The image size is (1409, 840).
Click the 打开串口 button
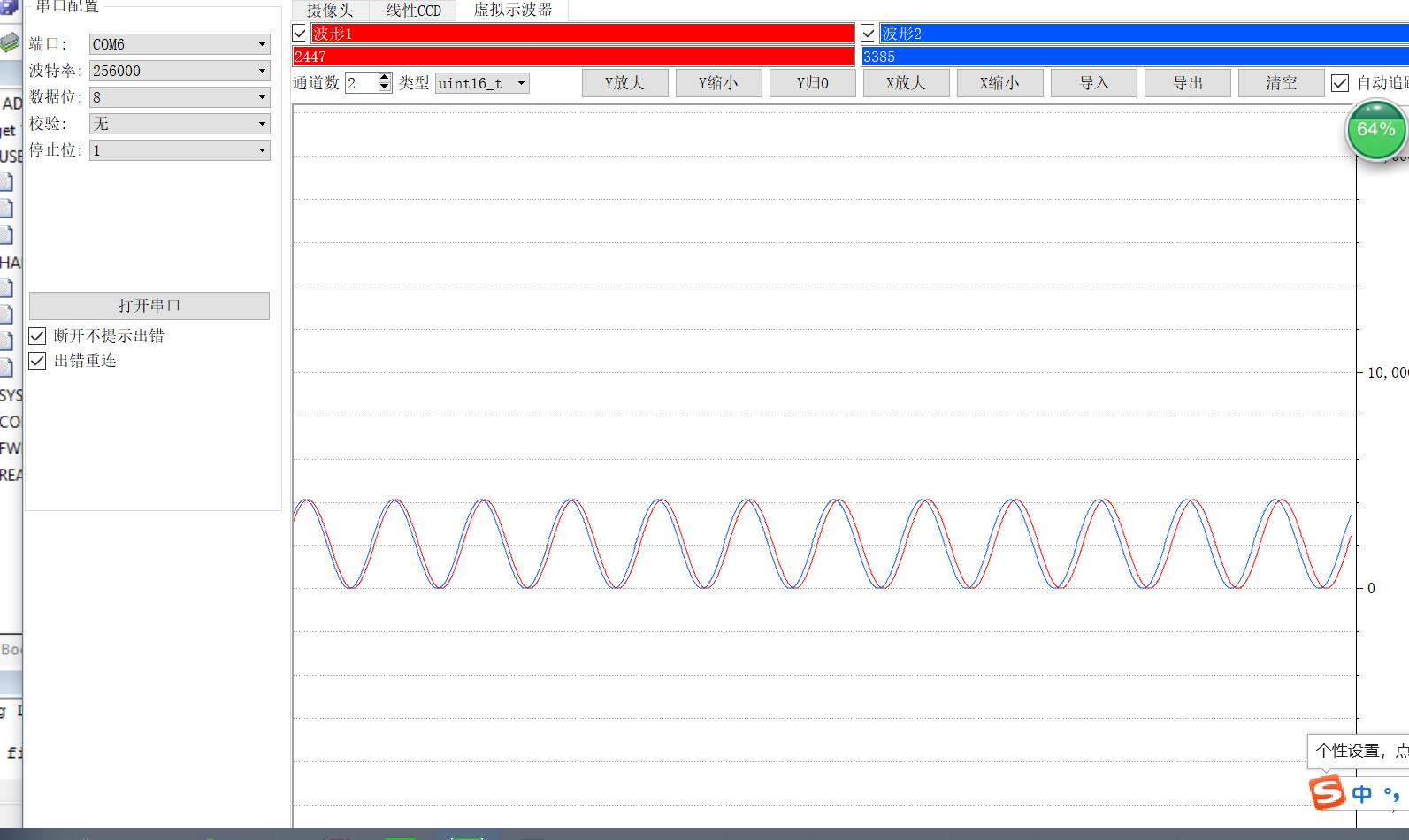[149, 306]
